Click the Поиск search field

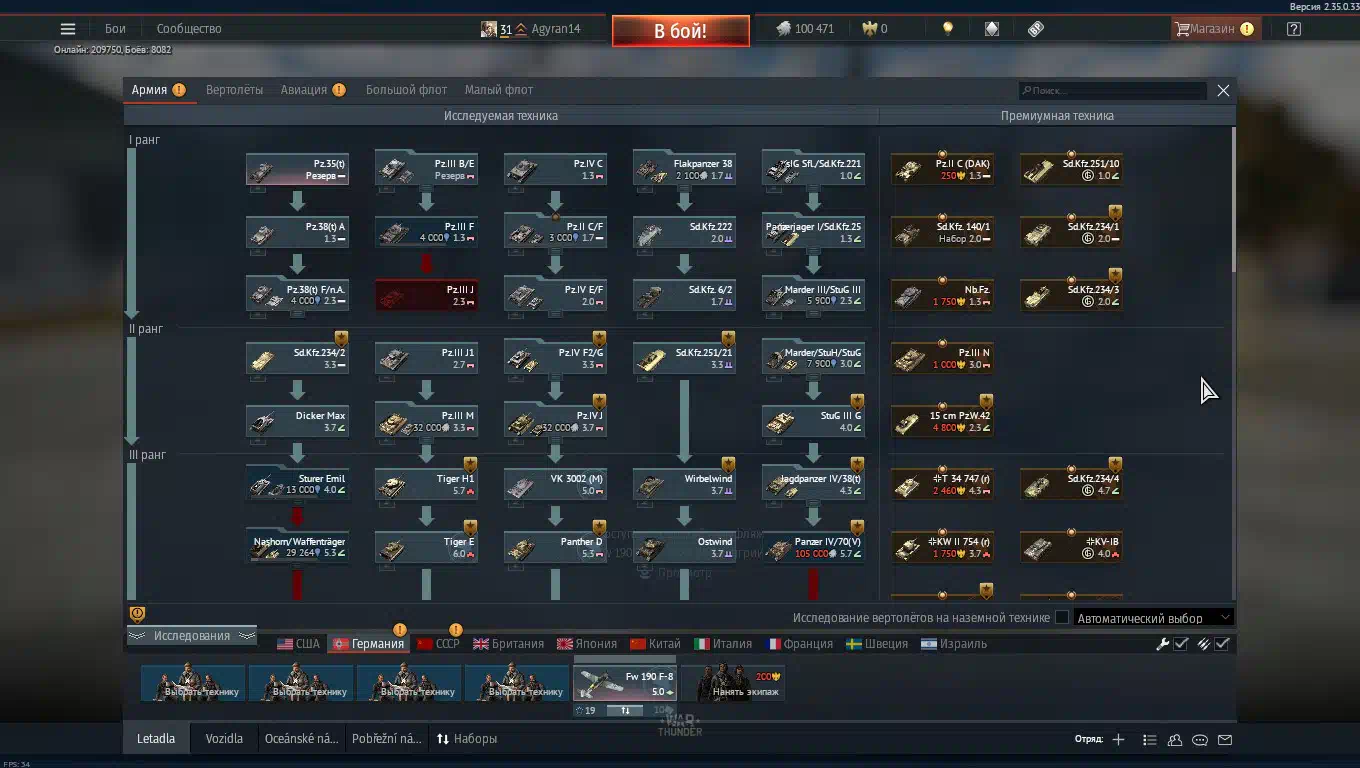[x=1112, y=91]
